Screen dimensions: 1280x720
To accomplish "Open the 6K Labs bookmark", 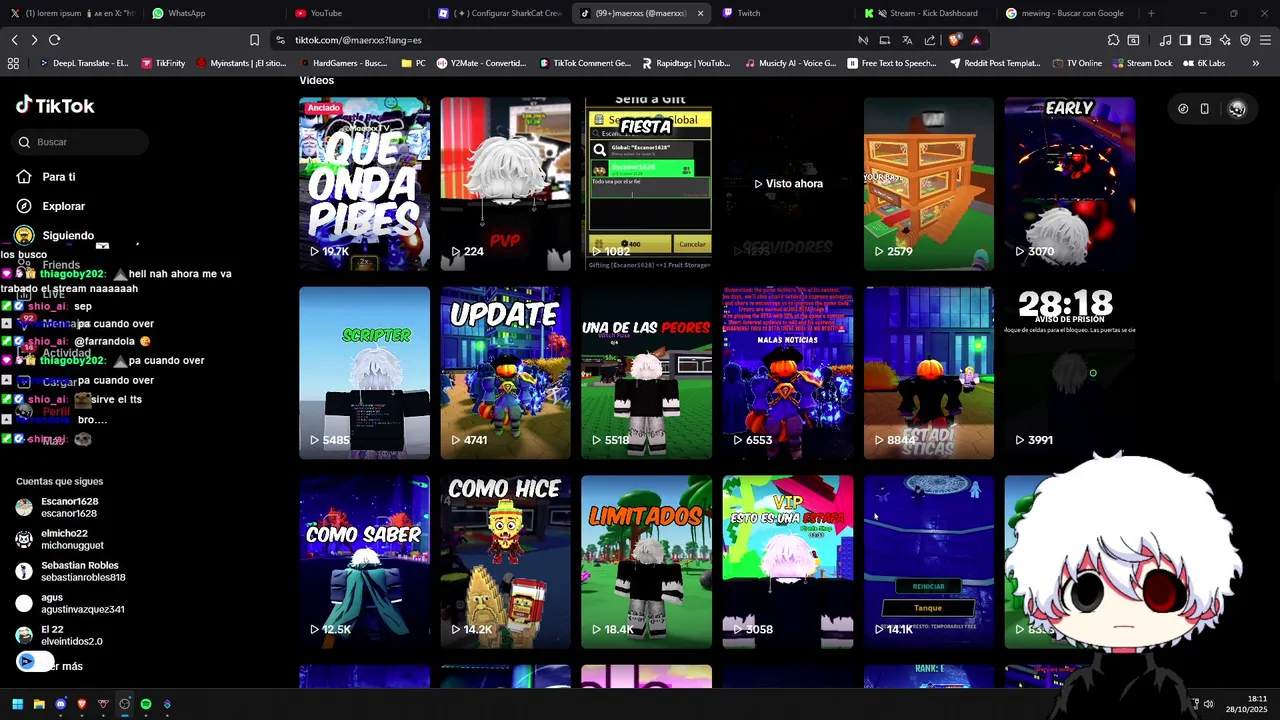I will click(1203, 63).
